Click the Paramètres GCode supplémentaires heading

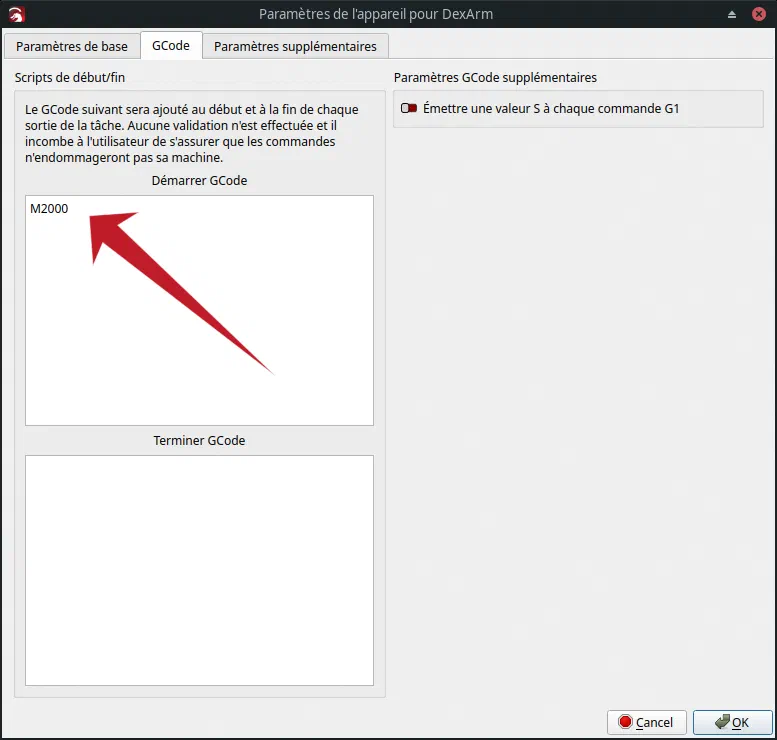pos(495,77)
